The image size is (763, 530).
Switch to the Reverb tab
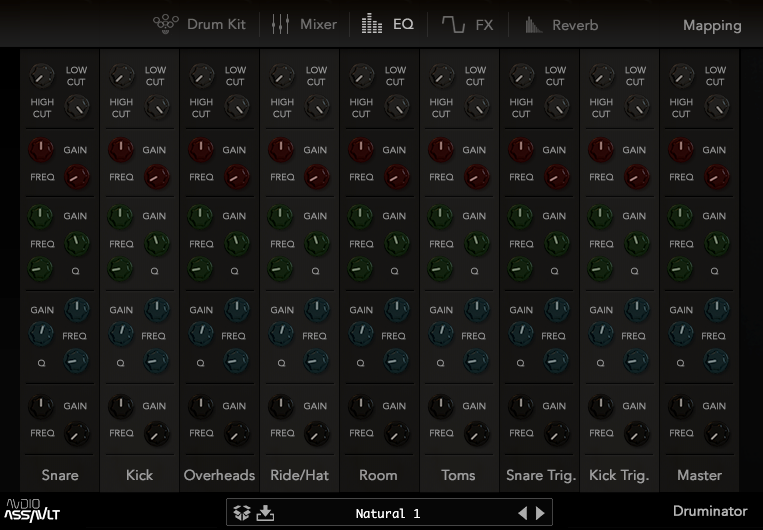[x=561, y=25]
